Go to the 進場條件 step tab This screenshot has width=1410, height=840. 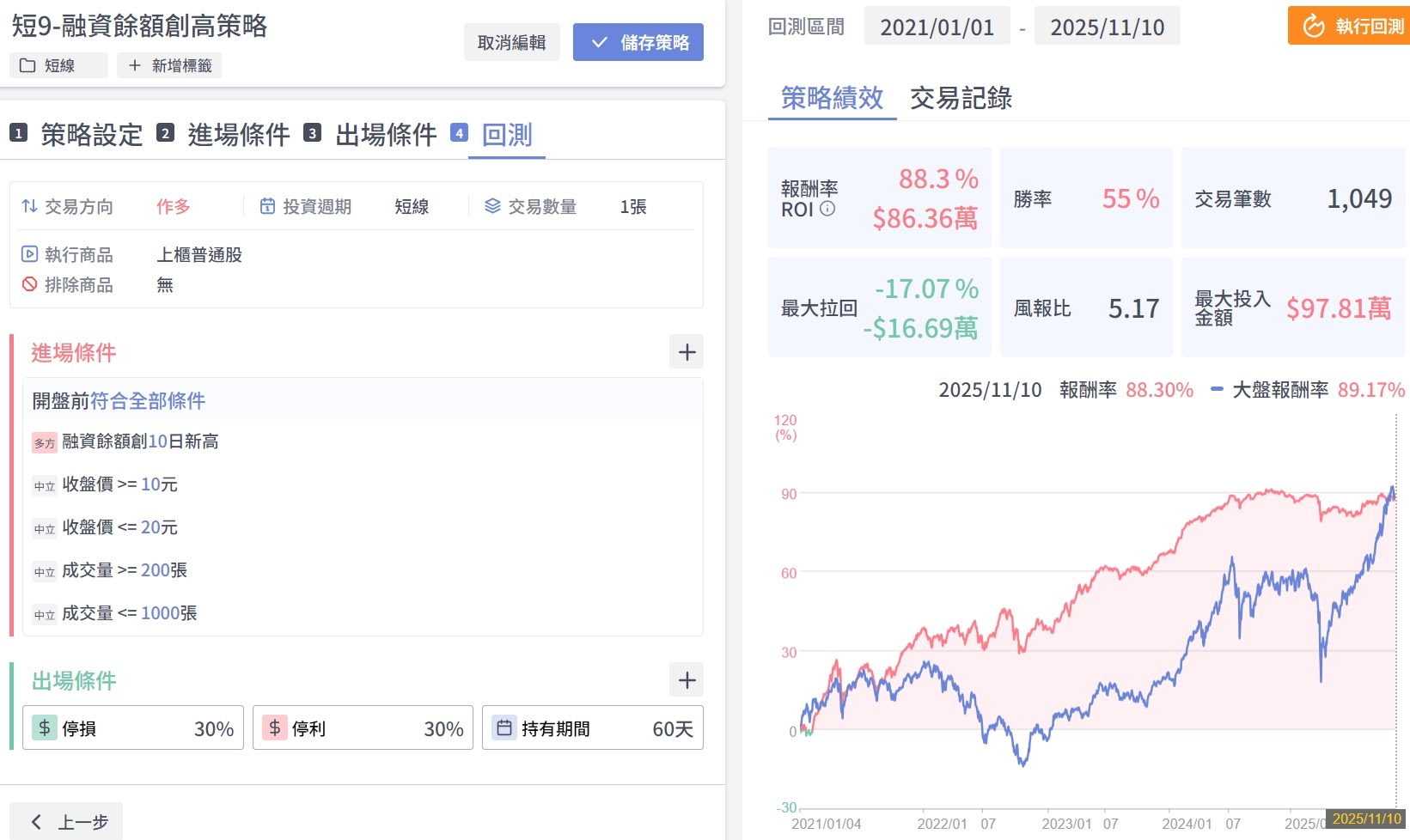pos(238,135)
